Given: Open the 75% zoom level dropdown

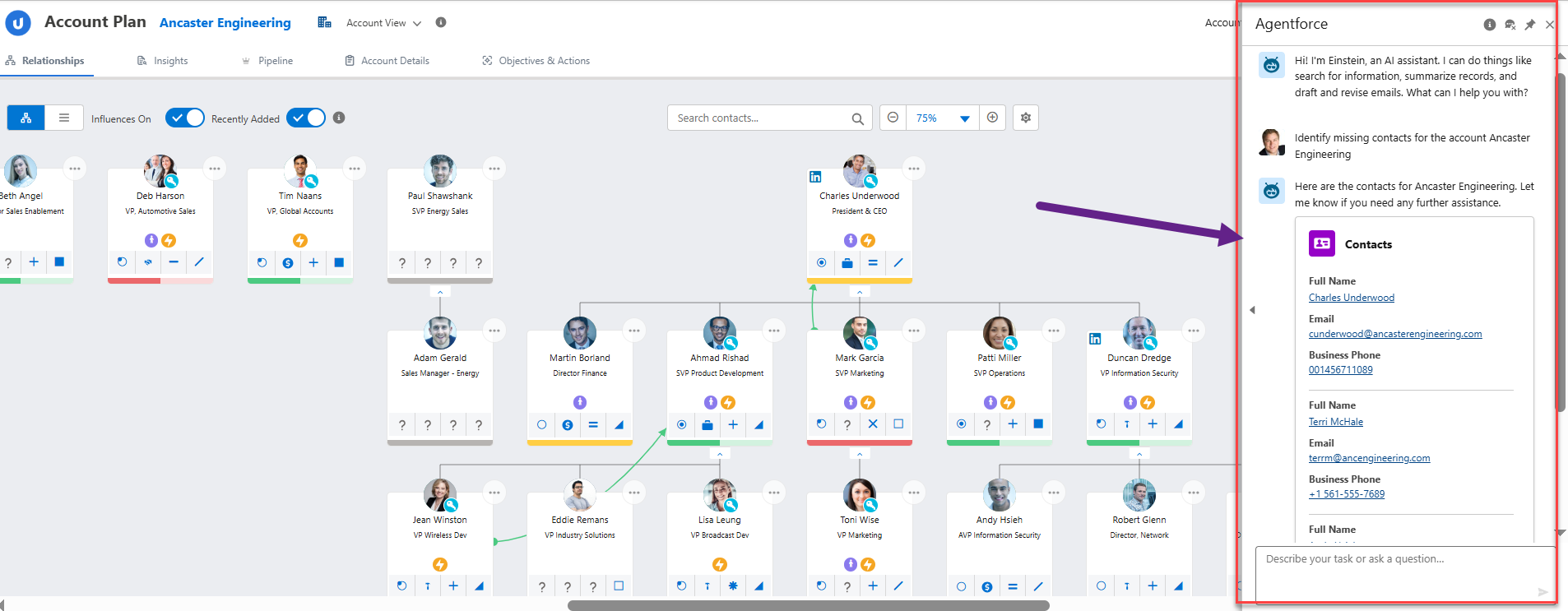Looking at the screenshot, I should [x=943, y=118].
